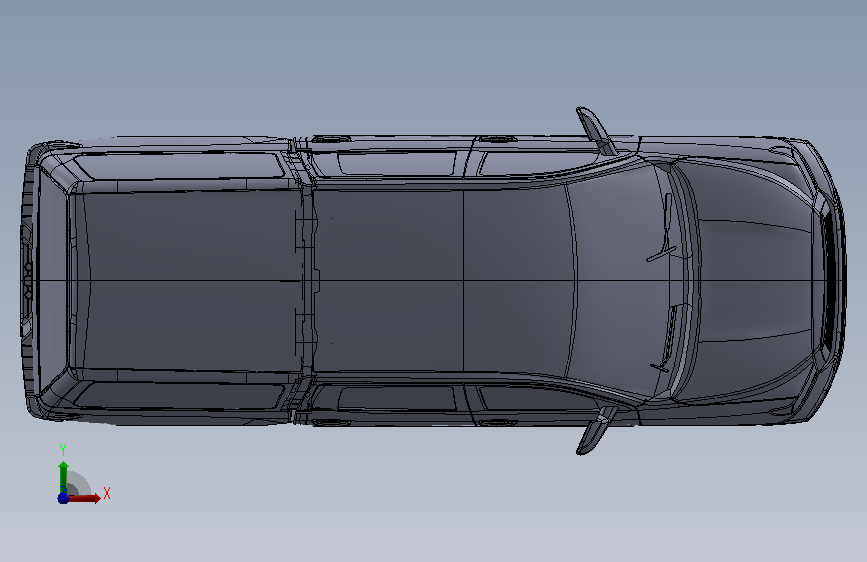Select the truck's hood surface

point(755,281)
